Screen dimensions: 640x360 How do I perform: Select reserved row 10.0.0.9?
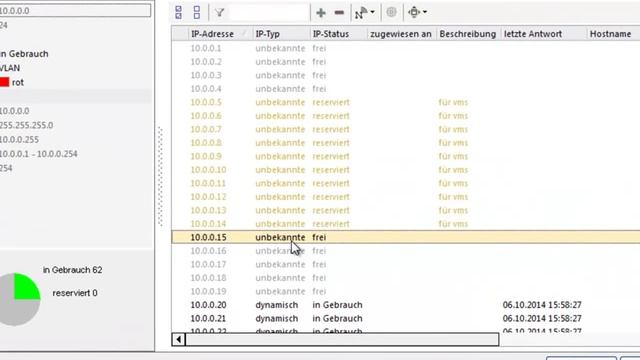pyautogui.click(x=406, y=156)
